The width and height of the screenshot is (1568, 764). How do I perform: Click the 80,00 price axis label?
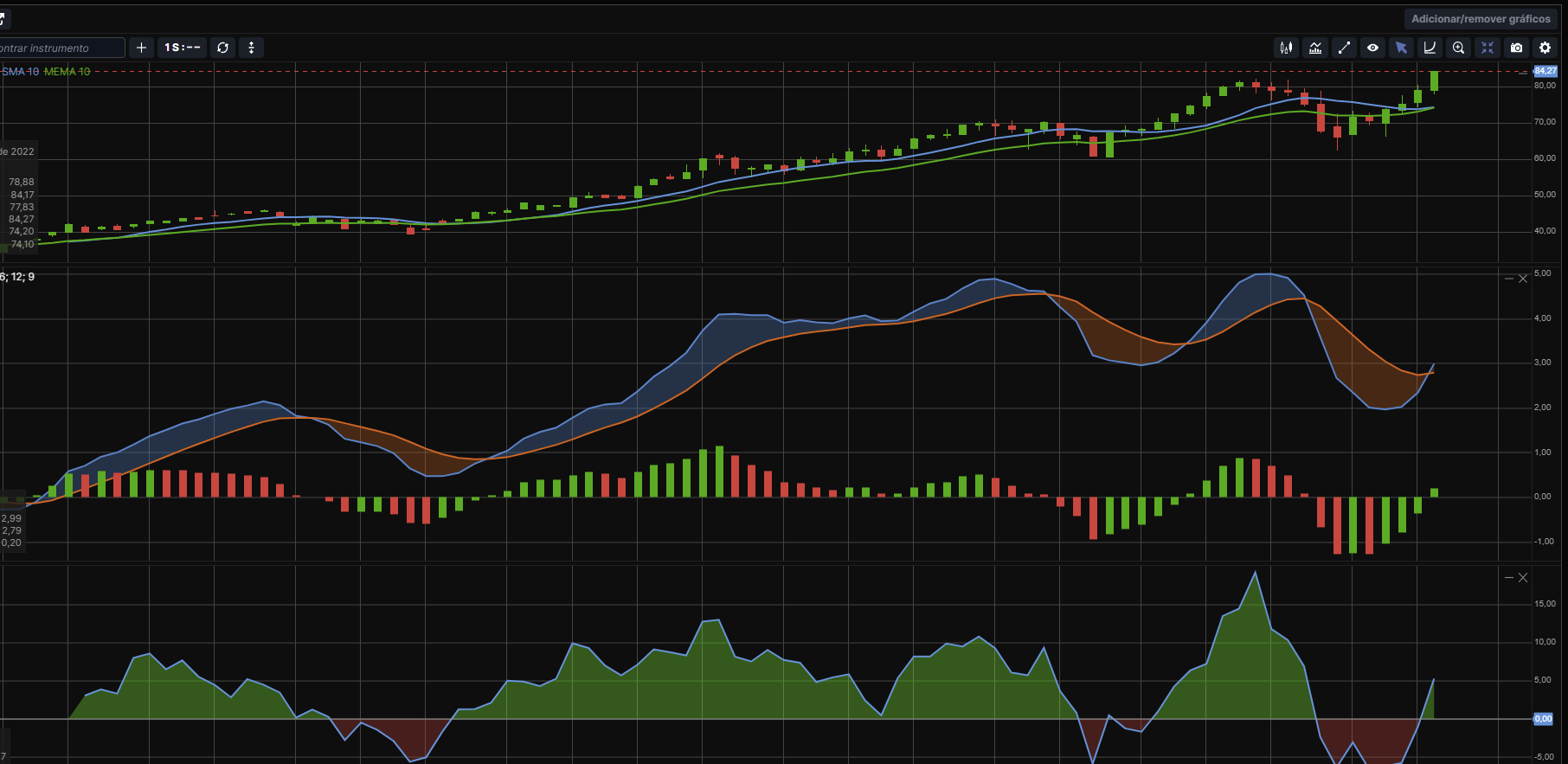click(x=1545, y=86)
